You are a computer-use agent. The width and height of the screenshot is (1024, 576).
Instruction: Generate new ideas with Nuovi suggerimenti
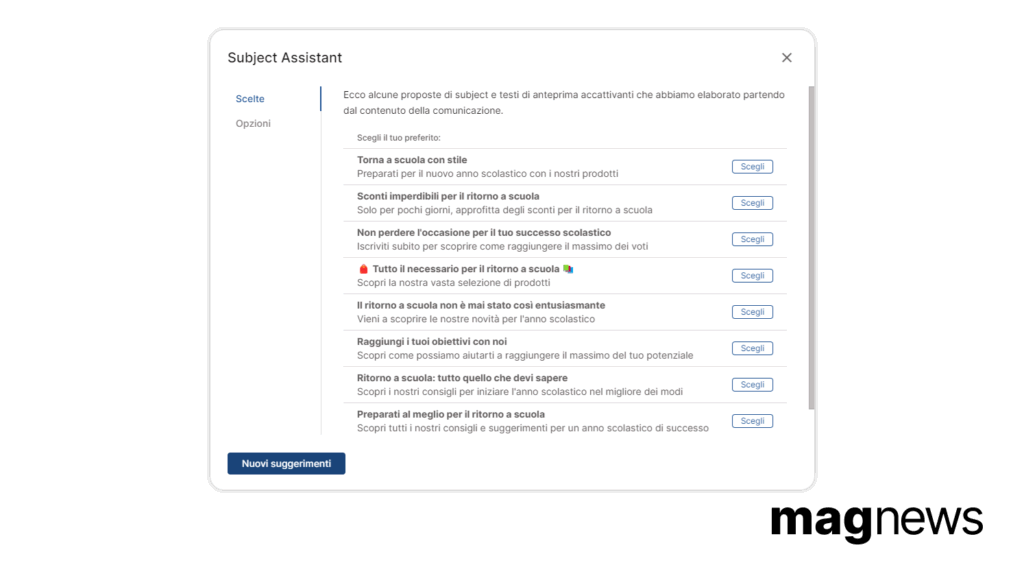(286, 464)
